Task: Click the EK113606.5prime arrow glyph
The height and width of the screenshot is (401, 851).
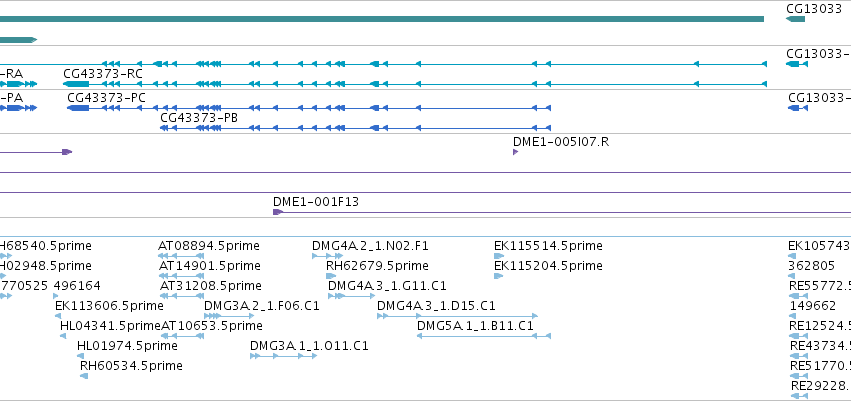Action: [x=58, y=316]
